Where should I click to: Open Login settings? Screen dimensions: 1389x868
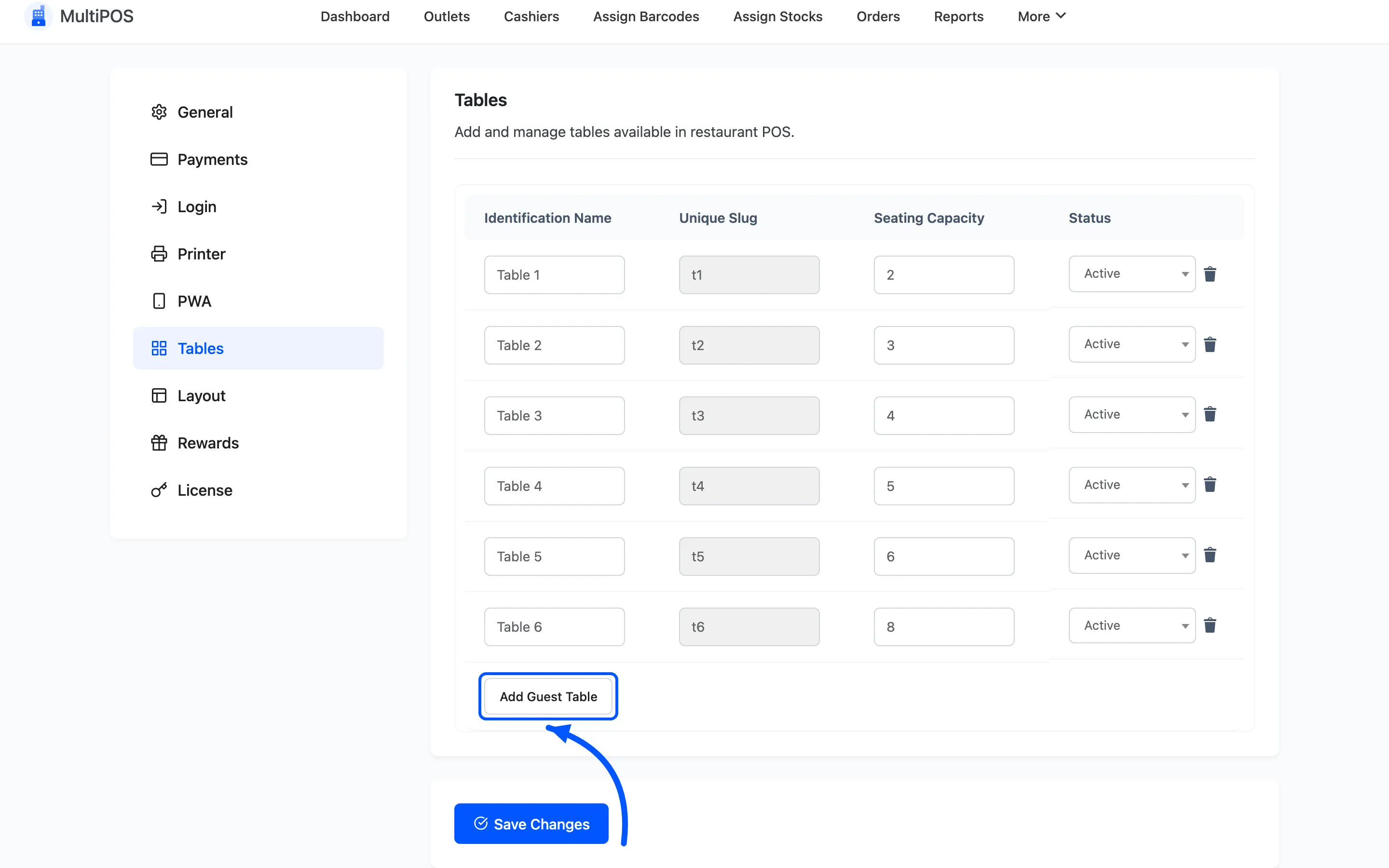pyautogui.click(x=259, y=207)
